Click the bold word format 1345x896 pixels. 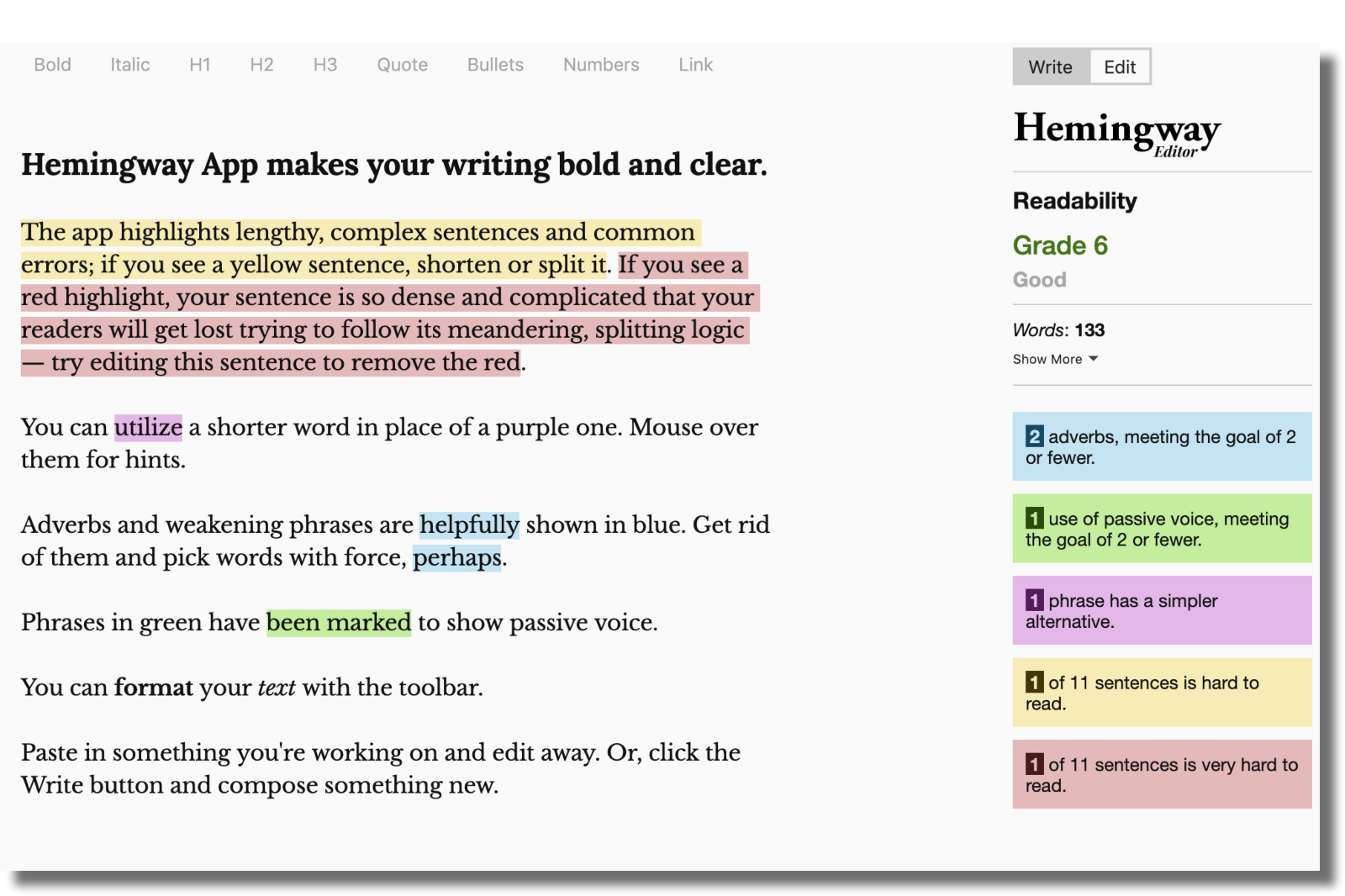coord(154,688)
